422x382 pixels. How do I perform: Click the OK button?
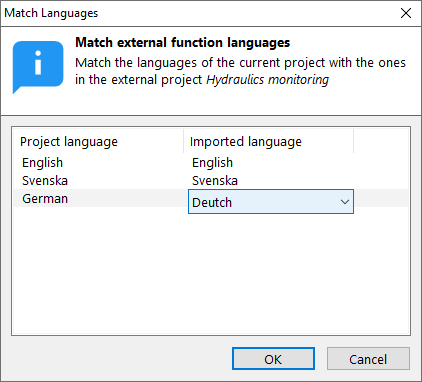click(x=273, y=359)
